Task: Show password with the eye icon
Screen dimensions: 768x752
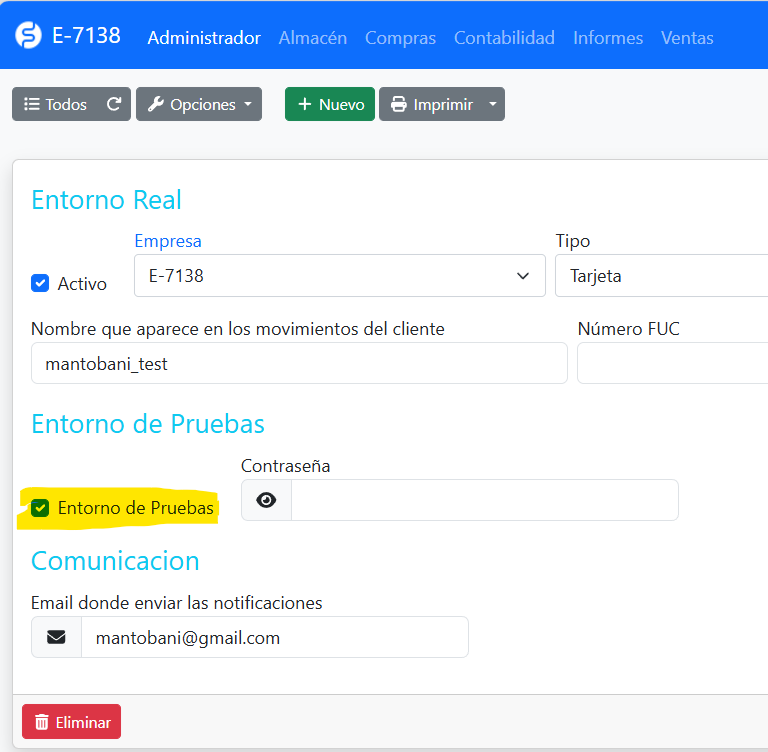Action: point(266,500)
